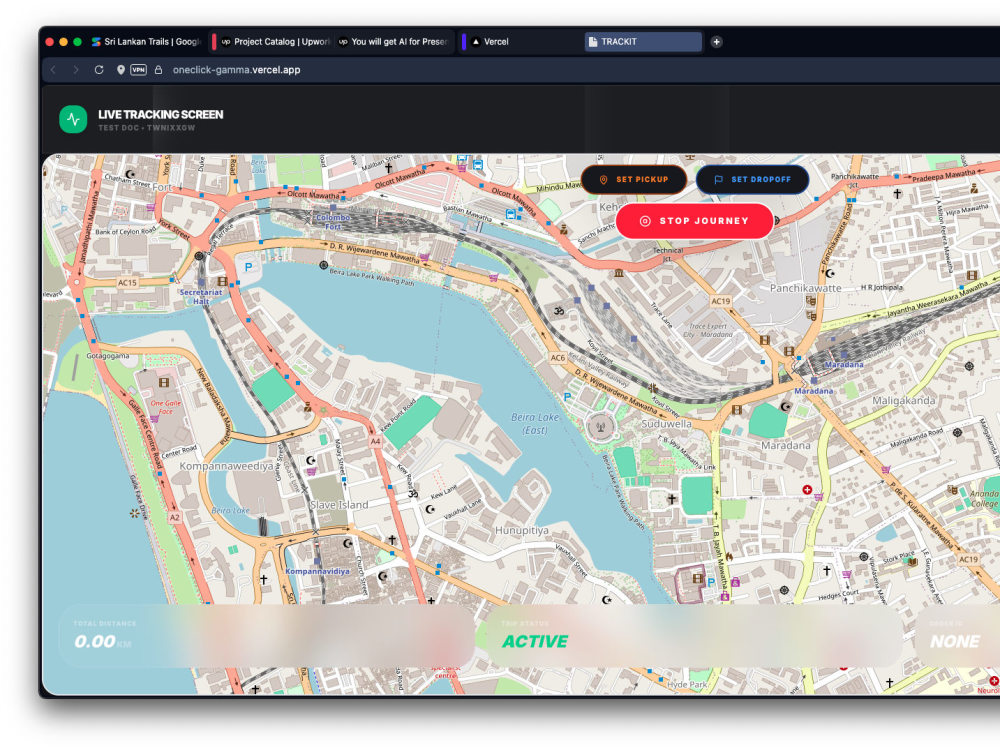Click the ACTIVE trip status card
The width and height of the screenshot is (1000, 750).
[694, 636]
